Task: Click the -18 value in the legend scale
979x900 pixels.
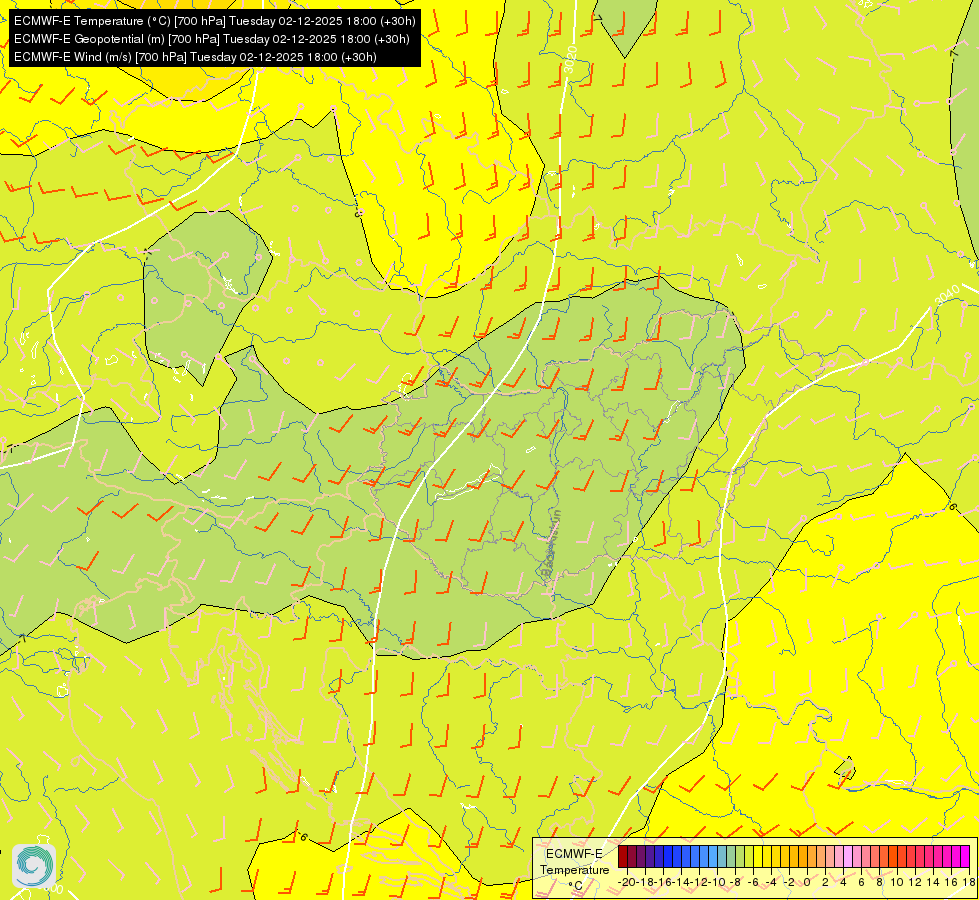Action: click(x=646, y=883)
